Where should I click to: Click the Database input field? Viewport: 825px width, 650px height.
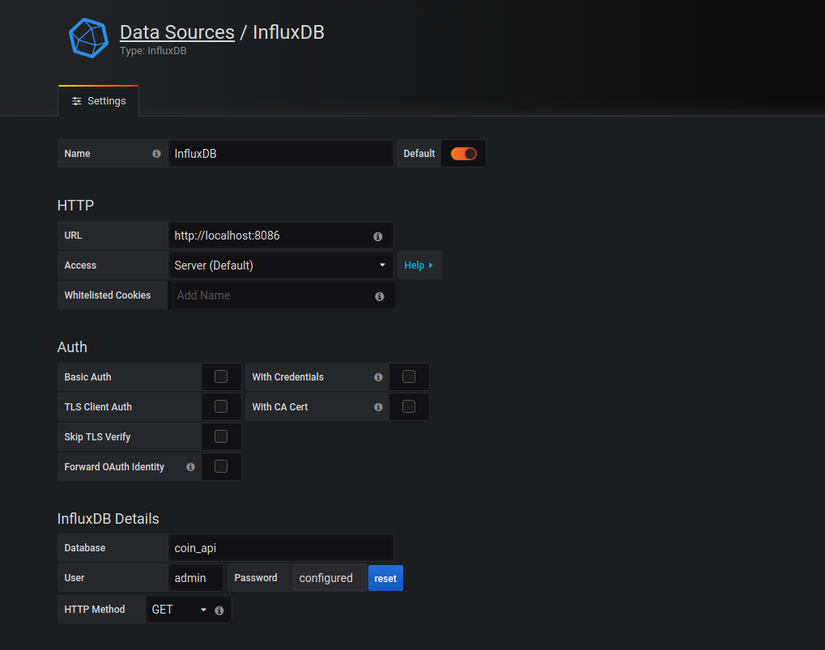(x=280, y=548)
